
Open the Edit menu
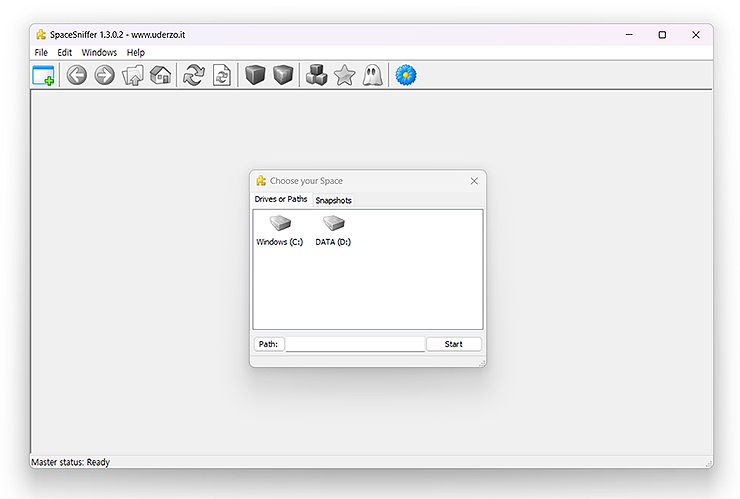[65, 52]
